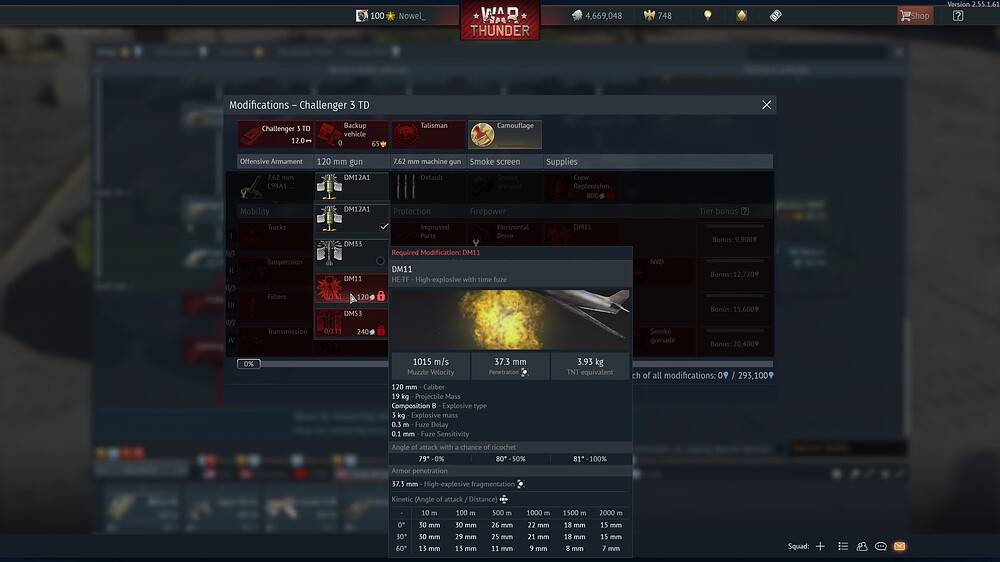Open the orange mail inbox icon
1000x562 pixels.
coord(899,546)
